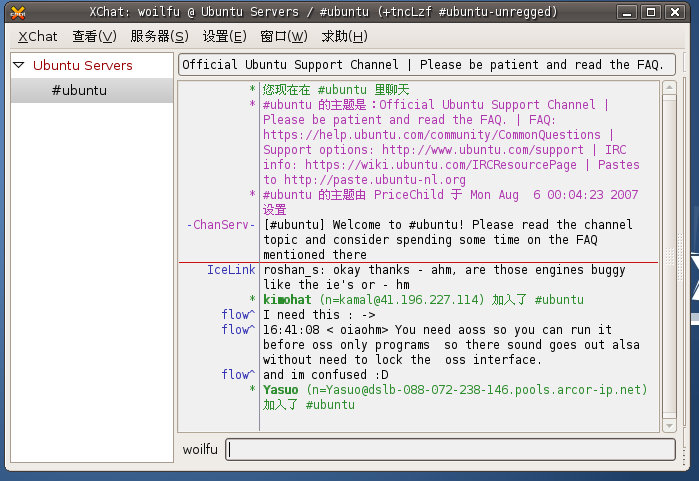This screenshot has height=481, width=699.
Task: Click the woilfu nickname button
Action: [x=200, y=450]
